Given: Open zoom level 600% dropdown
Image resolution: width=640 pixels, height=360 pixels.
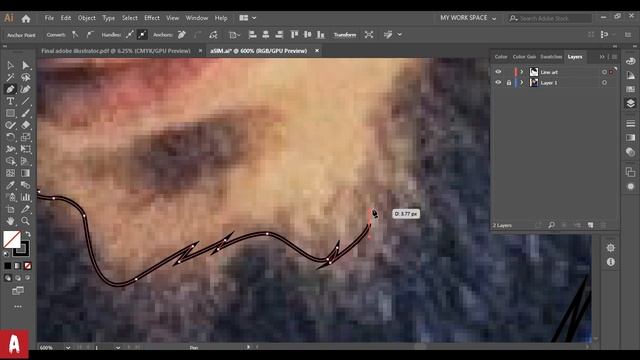Looking at the screenshot, I should click(68, 347).
